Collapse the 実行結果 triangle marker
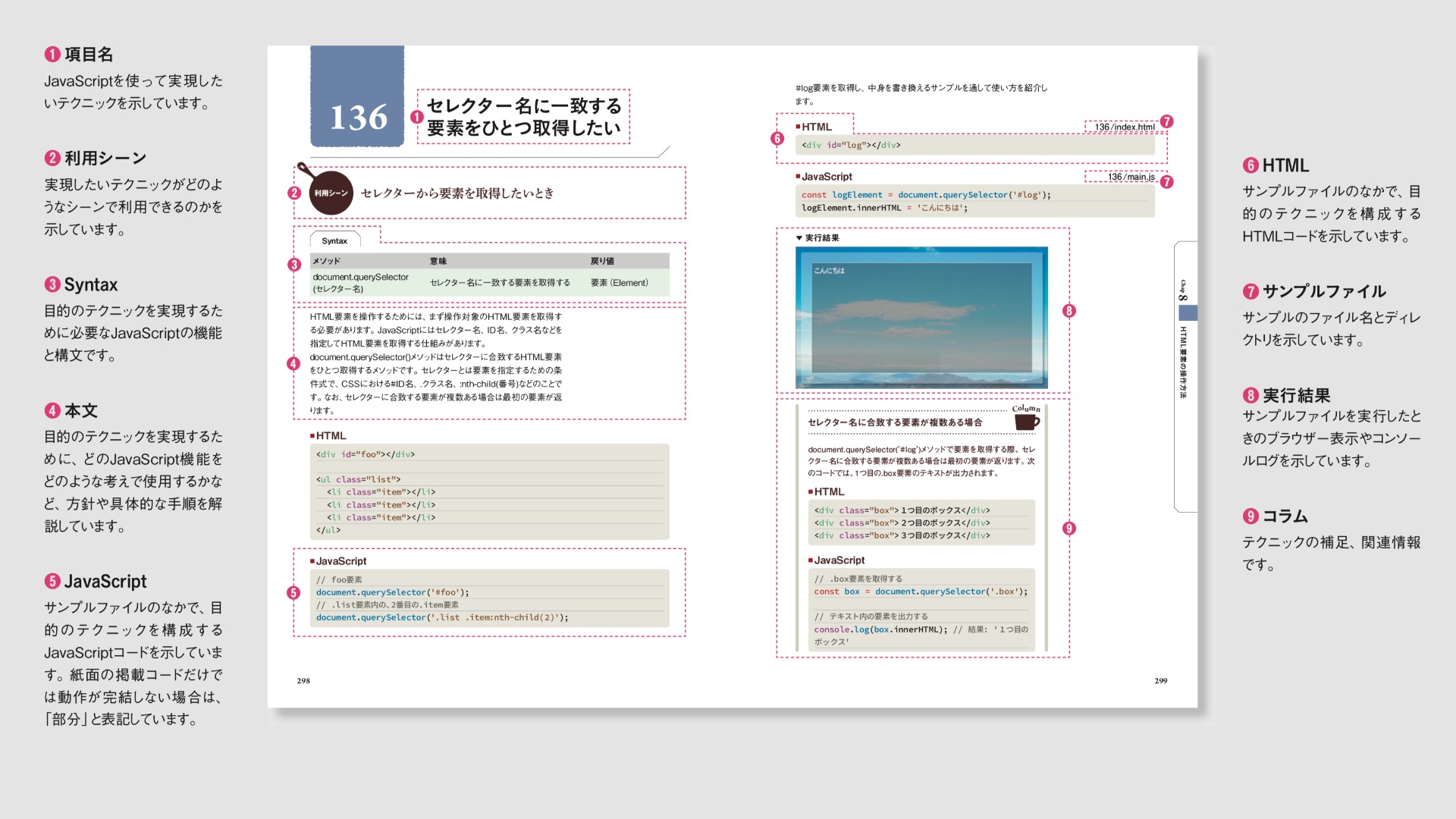Viewport: 1456px width, 819px height. (799, 238)
